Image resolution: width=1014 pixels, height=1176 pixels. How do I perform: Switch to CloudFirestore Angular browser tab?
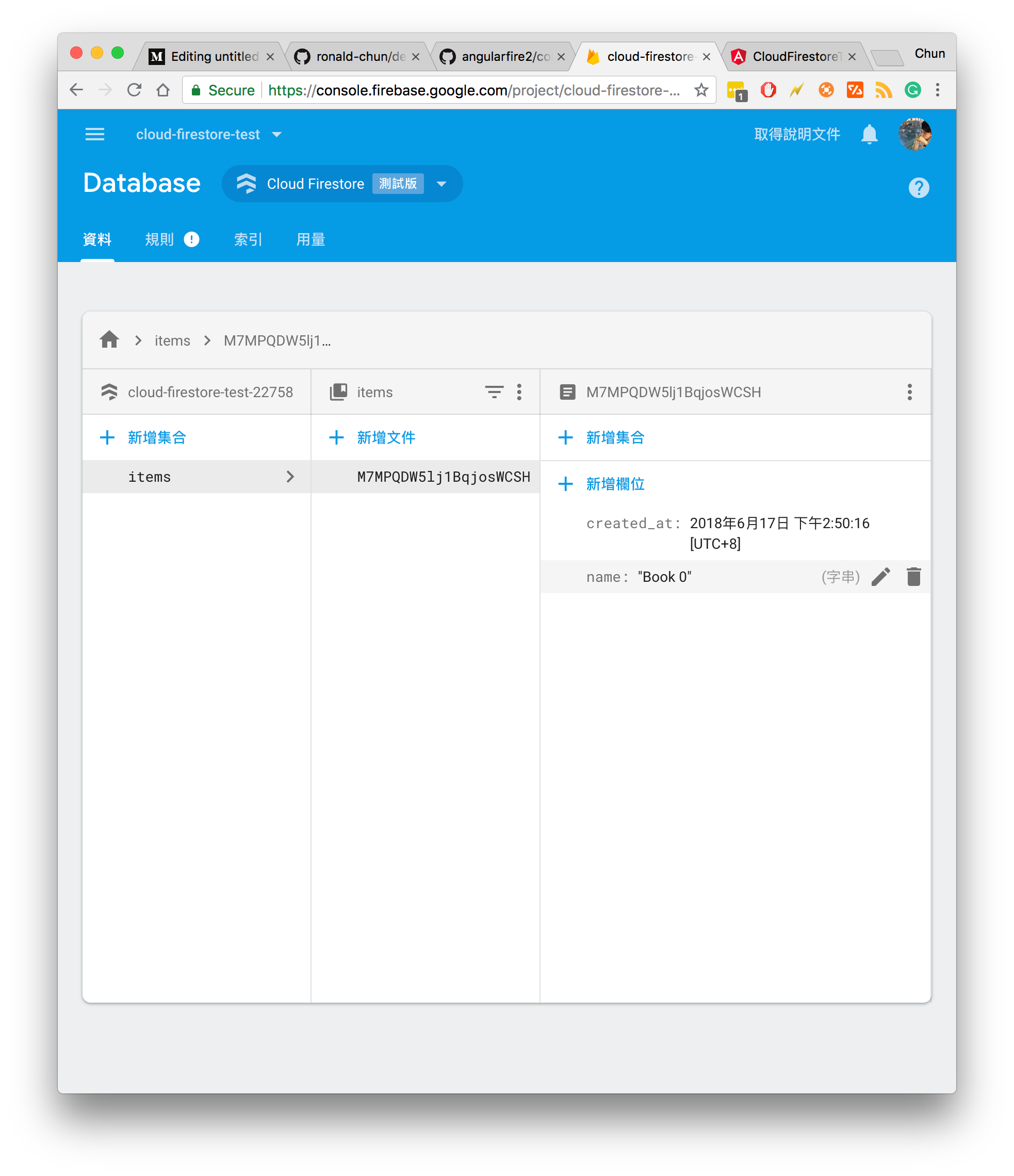[x=794, y=56]
